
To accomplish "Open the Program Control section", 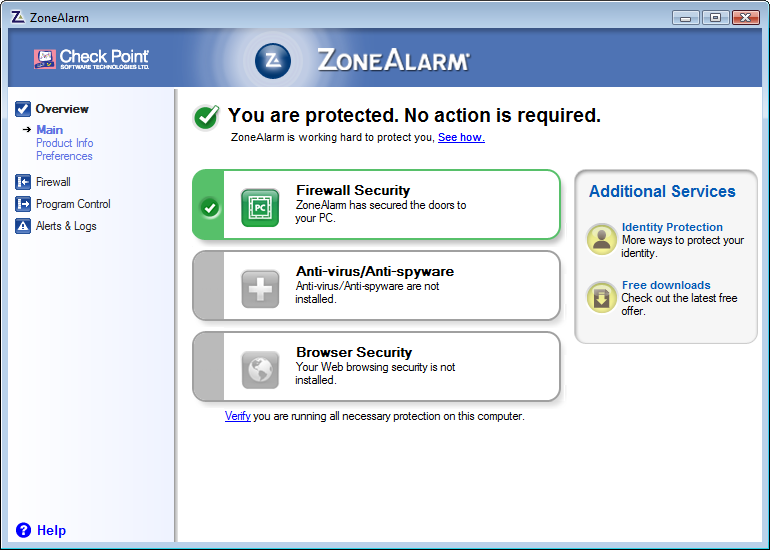I will click(73, 204).
